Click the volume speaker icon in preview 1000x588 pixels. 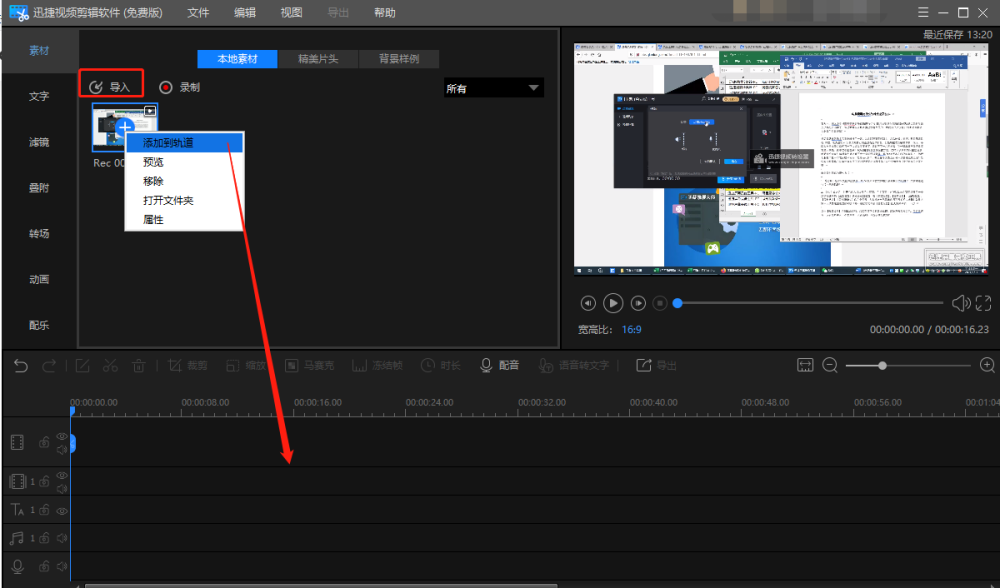pos(960,303)
